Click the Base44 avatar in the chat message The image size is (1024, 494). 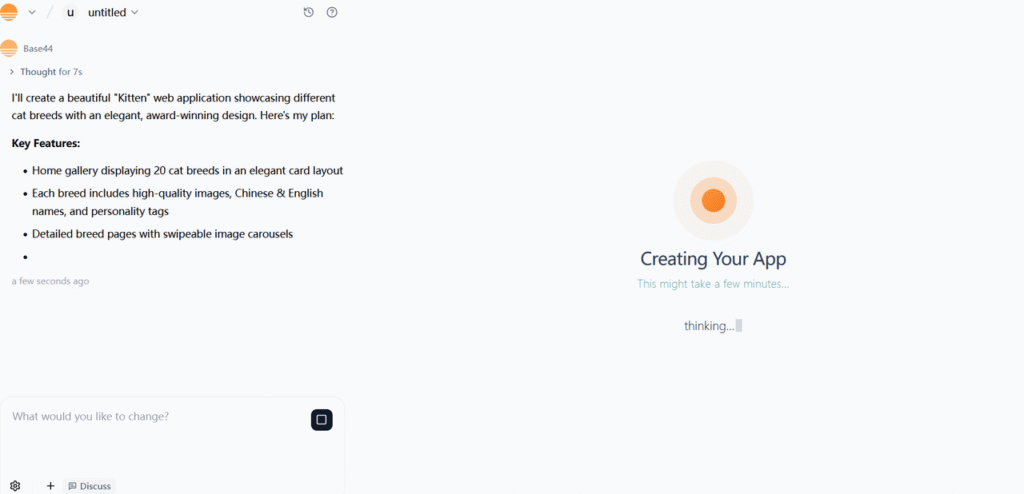click(9, 48)
